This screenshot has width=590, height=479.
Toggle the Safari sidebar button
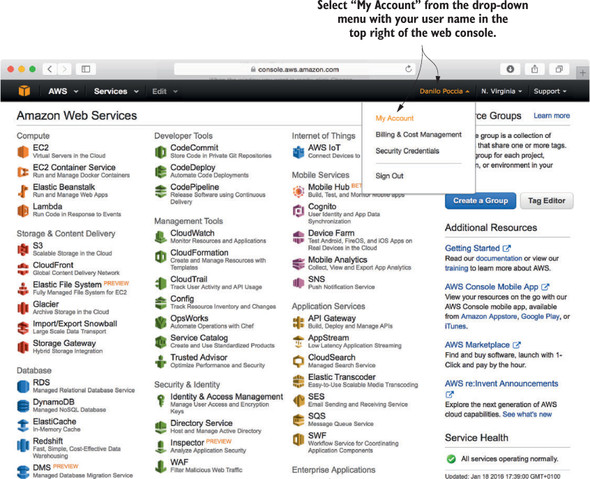[86, 69]
